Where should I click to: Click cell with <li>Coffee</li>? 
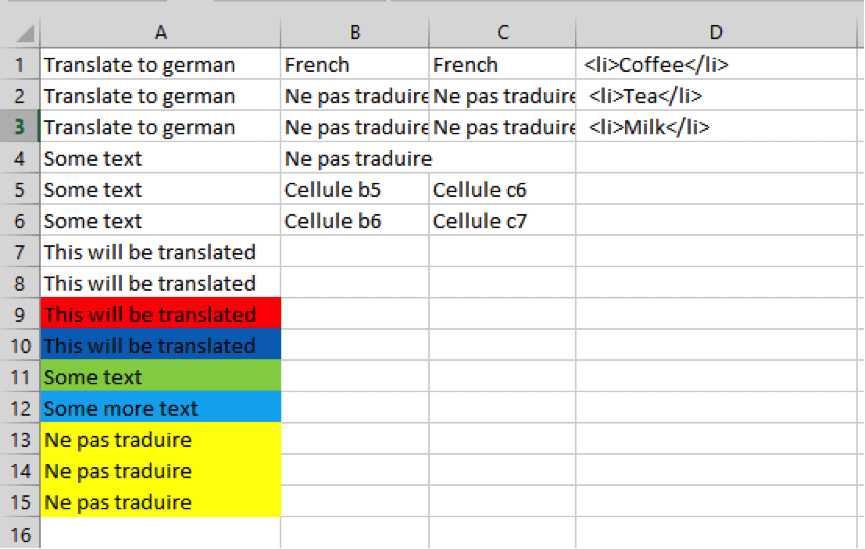tap(716, 65)
